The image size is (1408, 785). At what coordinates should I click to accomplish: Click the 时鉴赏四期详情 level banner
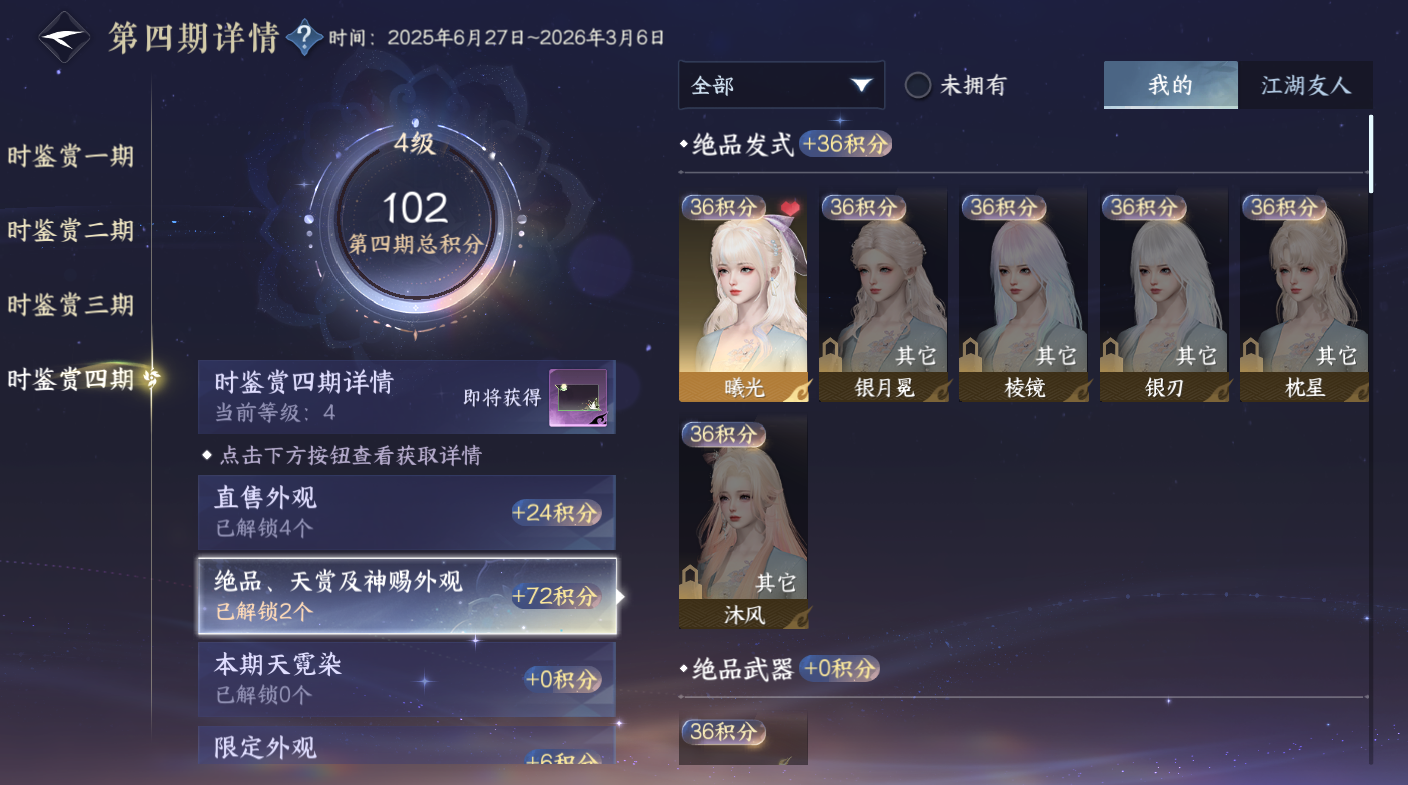pos(407,397)
